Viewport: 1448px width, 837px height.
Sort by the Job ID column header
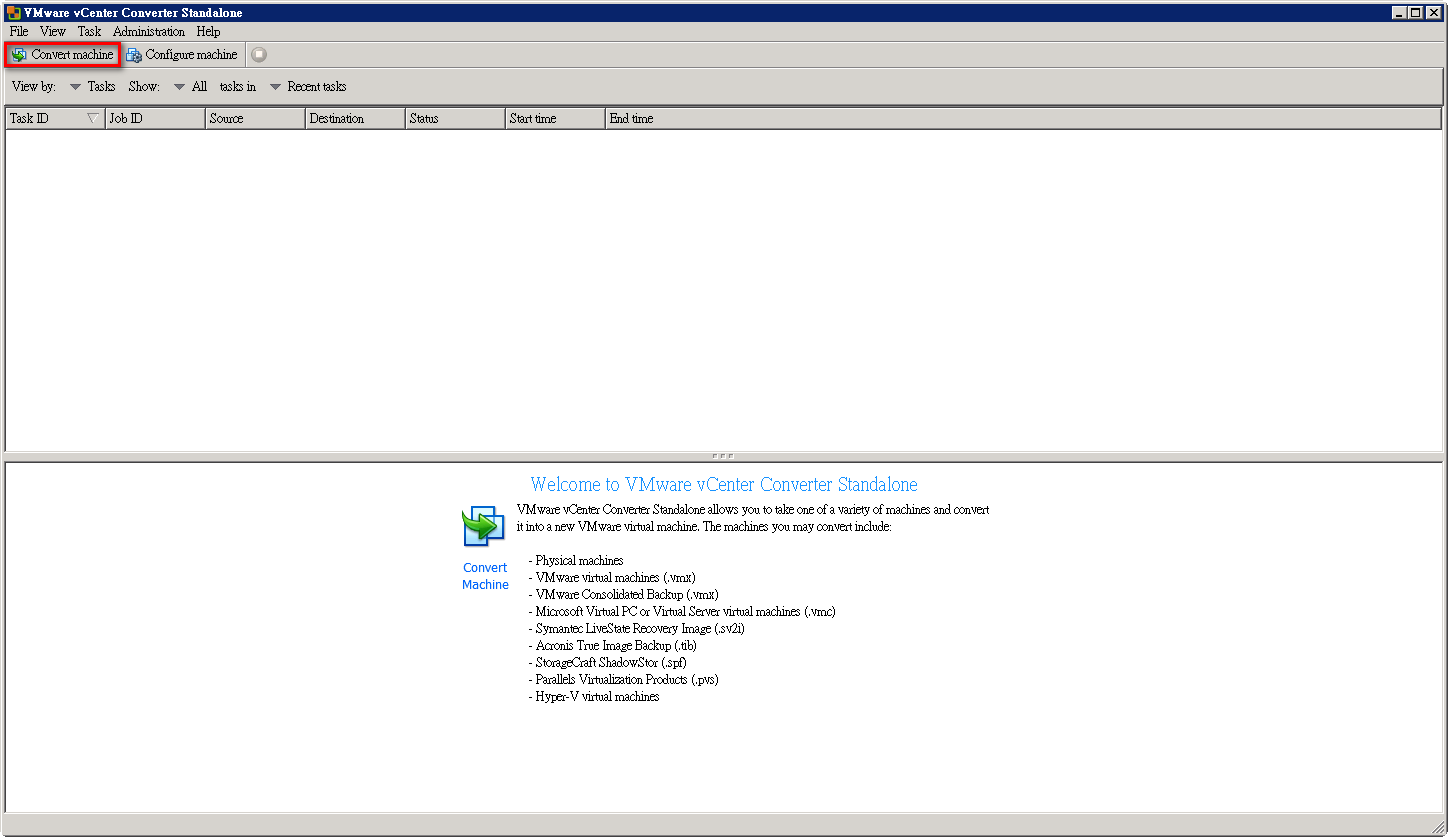coord(155,118)
